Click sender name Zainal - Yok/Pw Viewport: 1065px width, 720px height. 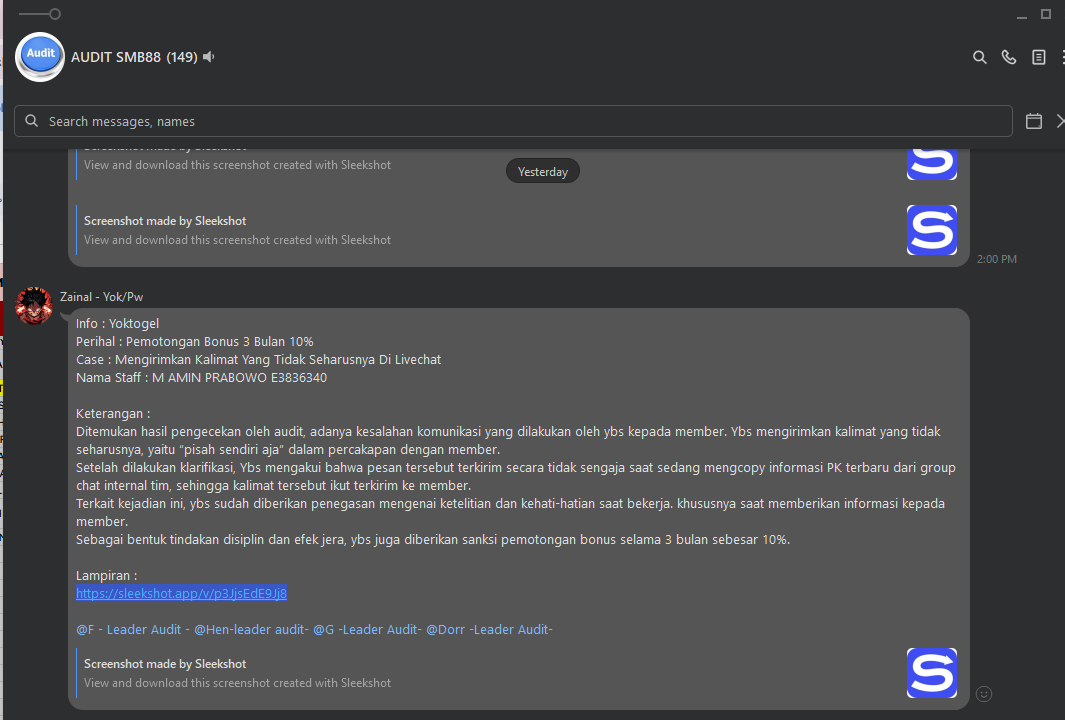click(101, 297)
